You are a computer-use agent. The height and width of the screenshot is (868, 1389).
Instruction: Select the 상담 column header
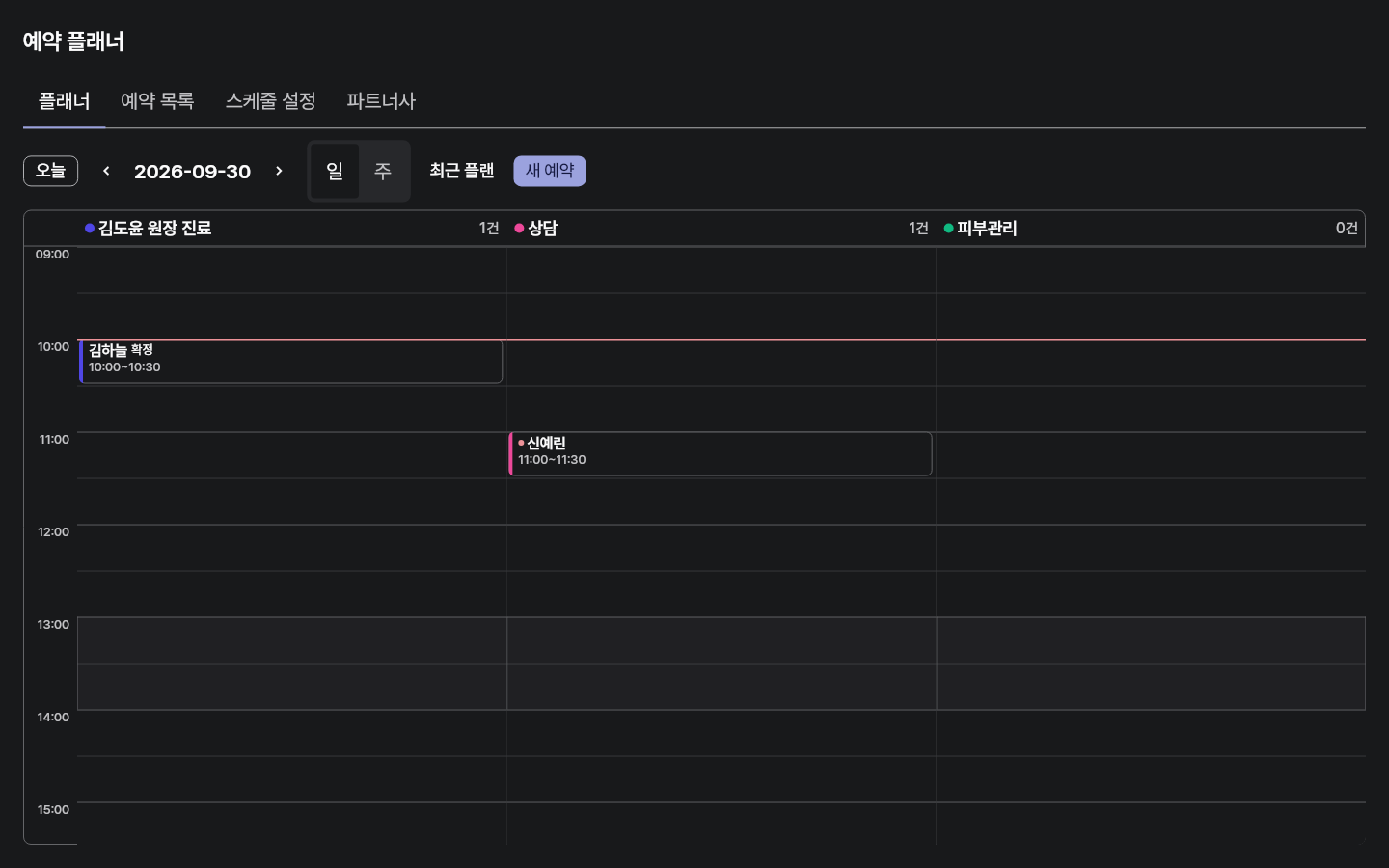coord(722,229)
